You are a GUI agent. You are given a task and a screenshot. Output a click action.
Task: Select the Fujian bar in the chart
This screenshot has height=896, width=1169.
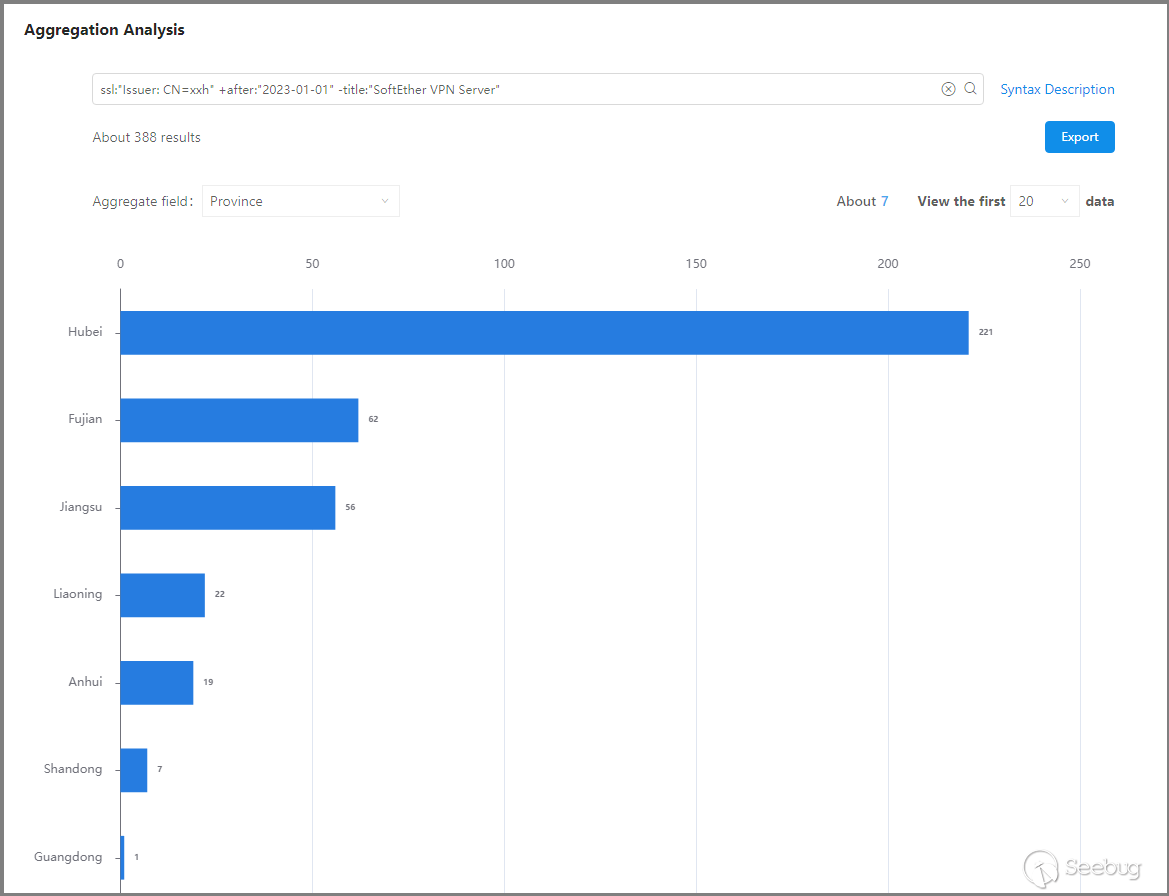[x=239, y=420]
